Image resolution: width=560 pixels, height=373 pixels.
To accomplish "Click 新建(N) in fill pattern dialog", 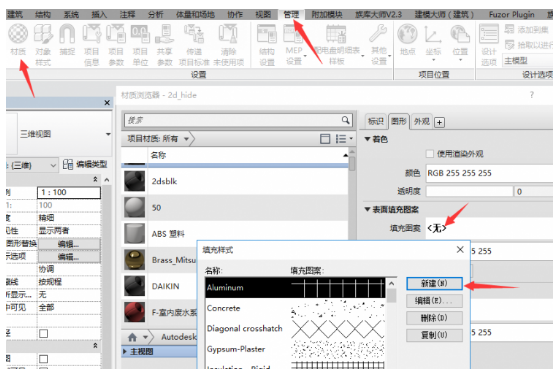I will pos(434,284).
